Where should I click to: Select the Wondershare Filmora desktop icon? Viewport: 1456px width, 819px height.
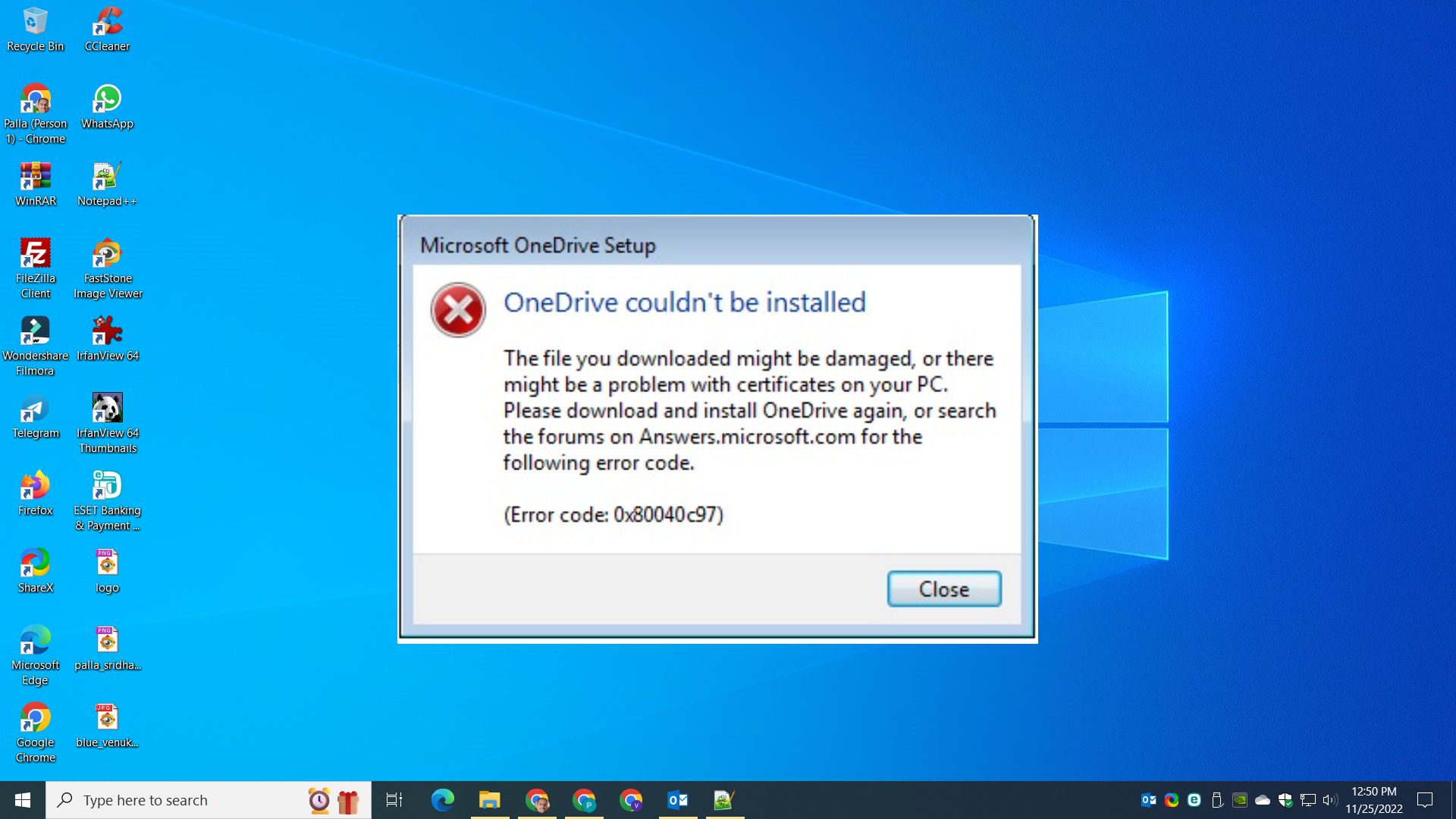pos(35,347)
